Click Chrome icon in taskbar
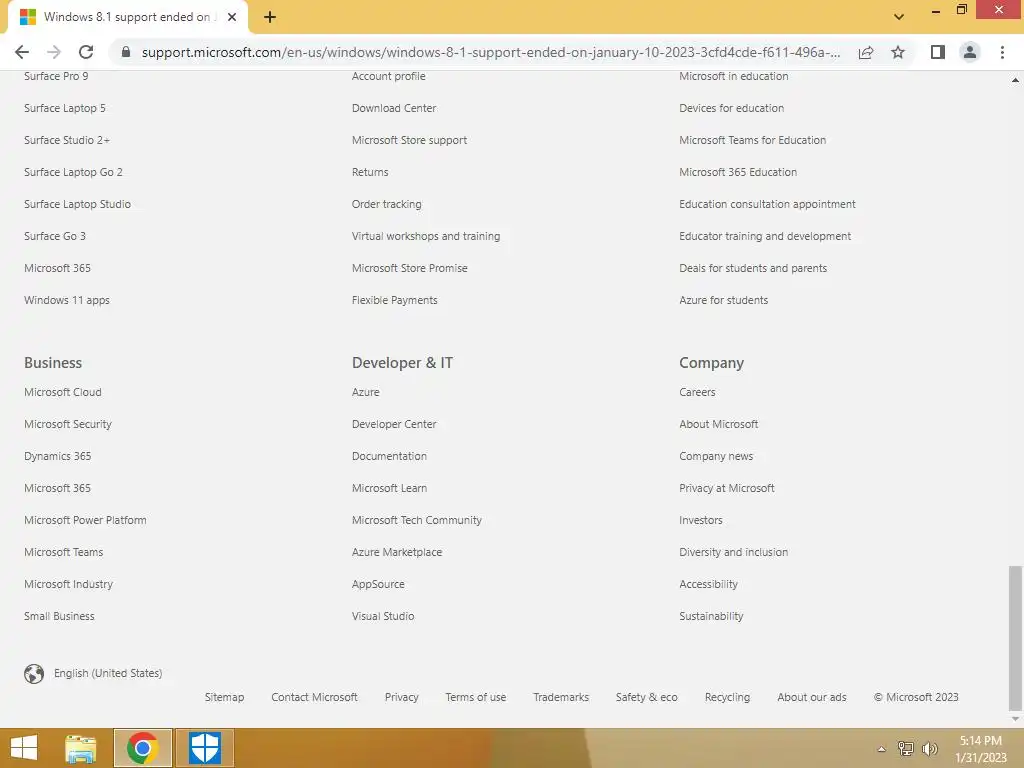 point(142,748)
